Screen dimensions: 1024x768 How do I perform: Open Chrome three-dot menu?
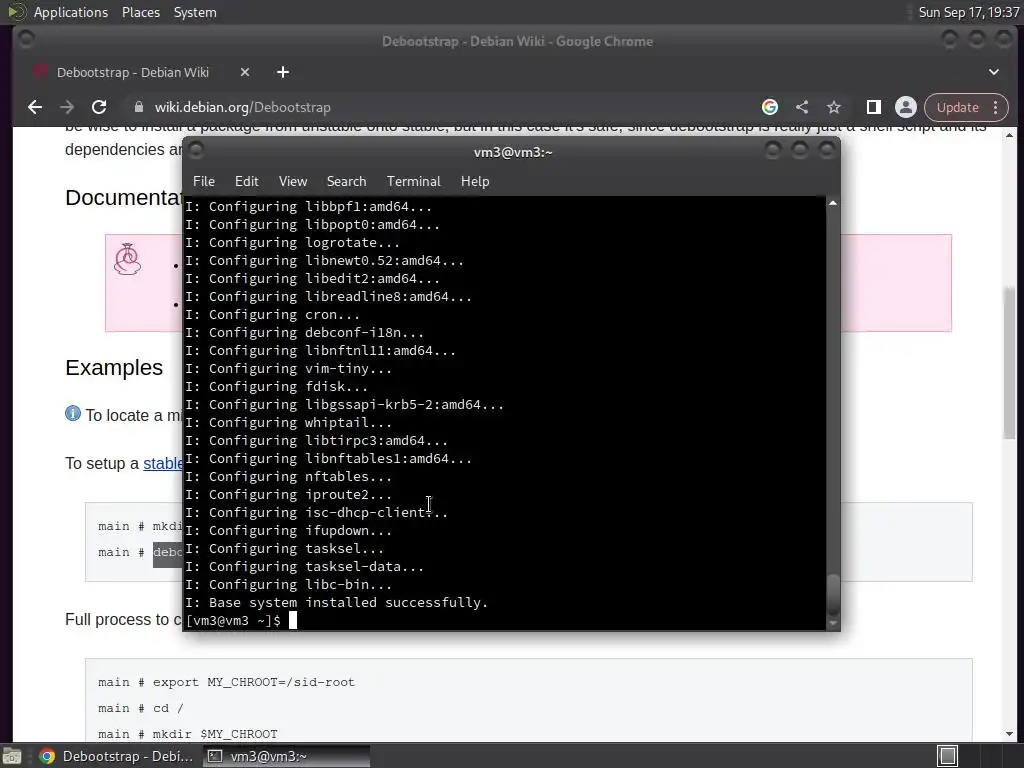tap(995, 107)
